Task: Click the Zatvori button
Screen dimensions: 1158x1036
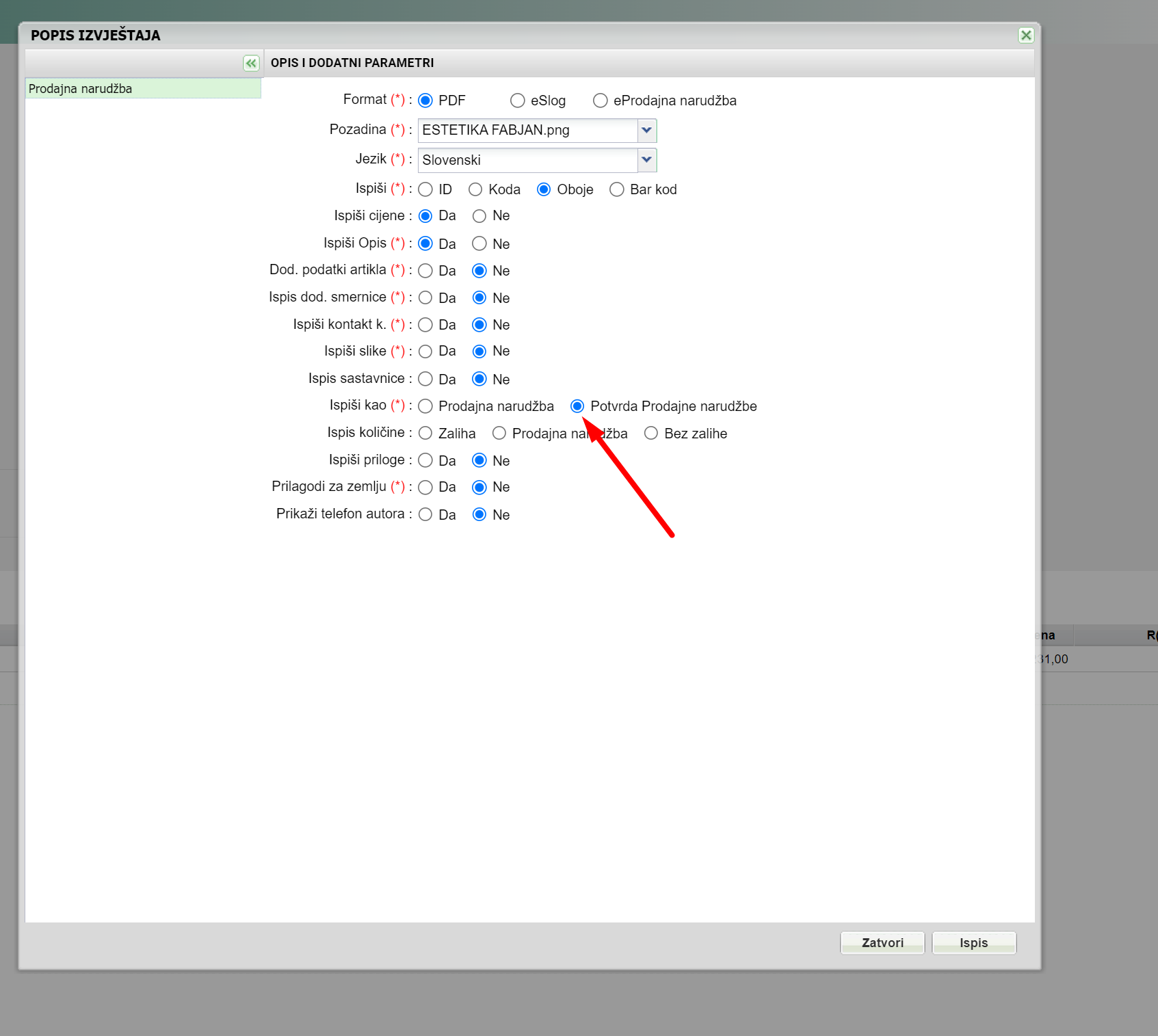Action: [x=882, y=942]
